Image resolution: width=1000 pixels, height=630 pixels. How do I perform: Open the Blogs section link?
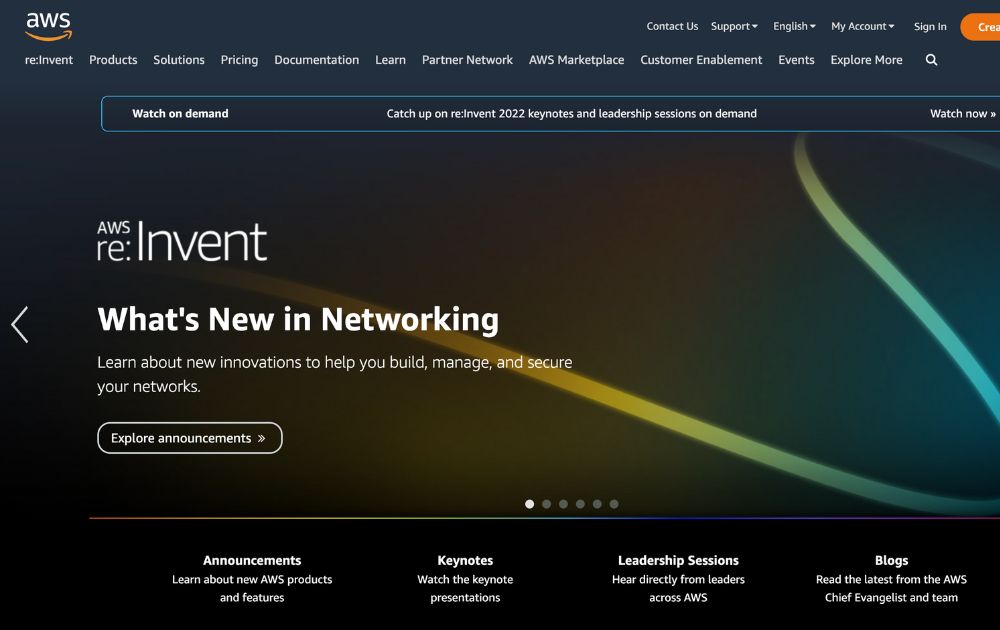(x=891, y=560)
